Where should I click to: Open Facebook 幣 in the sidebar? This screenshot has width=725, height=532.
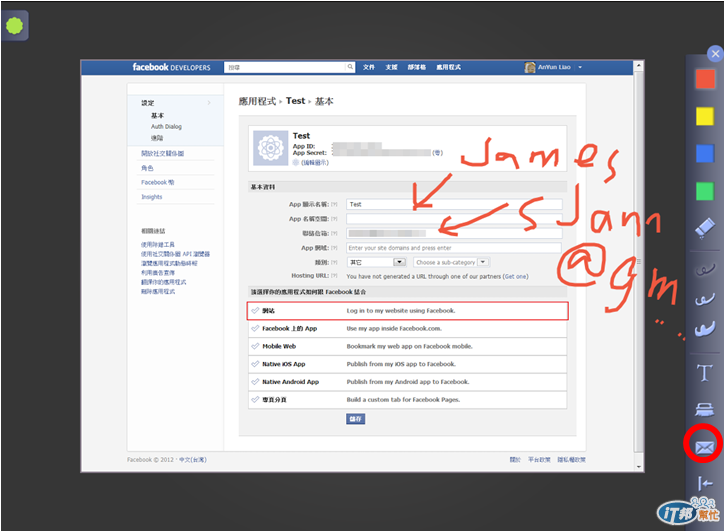tap(158, 182)
